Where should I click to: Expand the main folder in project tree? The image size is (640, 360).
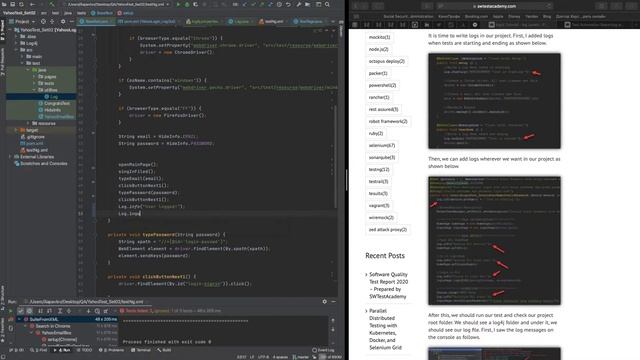[22, 56]
